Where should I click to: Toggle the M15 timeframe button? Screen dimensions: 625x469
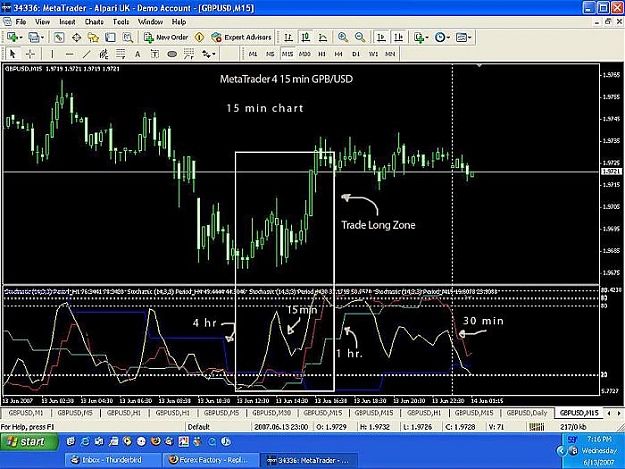287,54
